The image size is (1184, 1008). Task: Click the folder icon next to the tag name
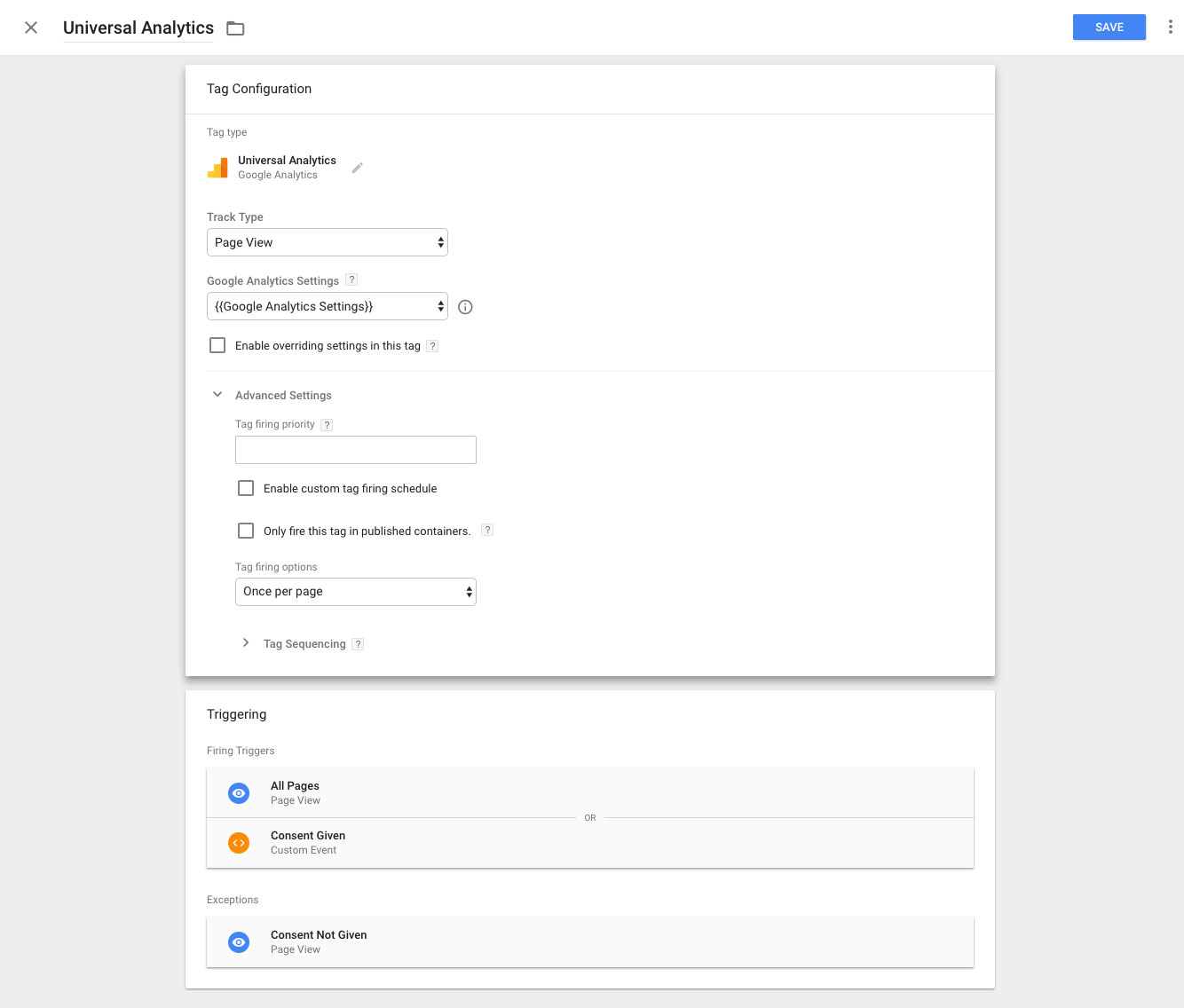[x=235, y=28]
